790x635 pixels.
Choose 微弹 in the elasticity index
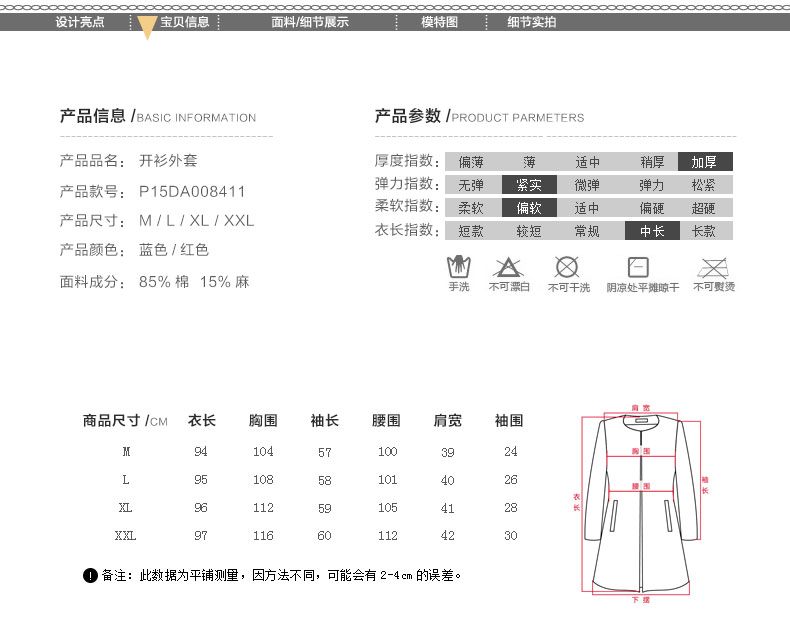pyautogui.click(x=587, y=185)
